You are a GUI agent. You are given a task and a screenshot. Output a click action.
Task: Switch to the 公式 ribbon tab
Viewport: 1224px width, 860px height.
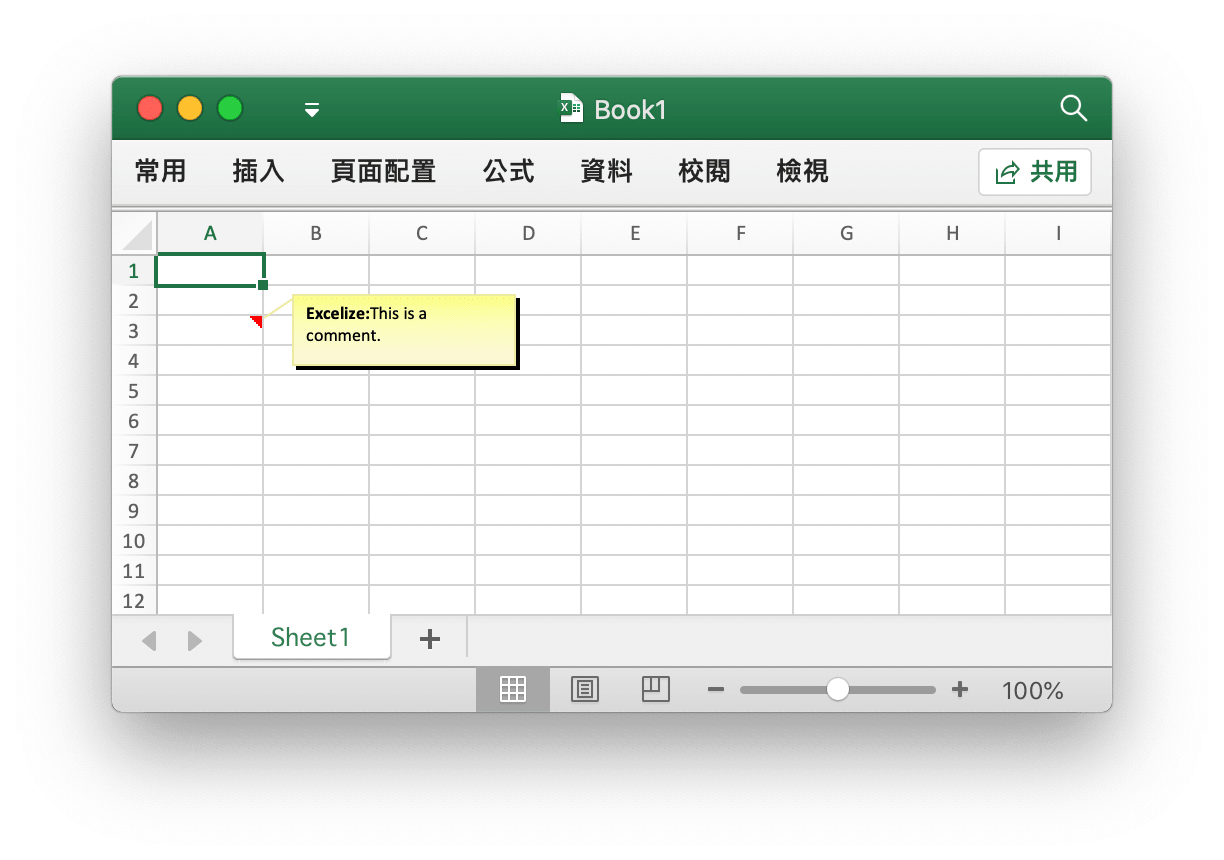[508, 172]
